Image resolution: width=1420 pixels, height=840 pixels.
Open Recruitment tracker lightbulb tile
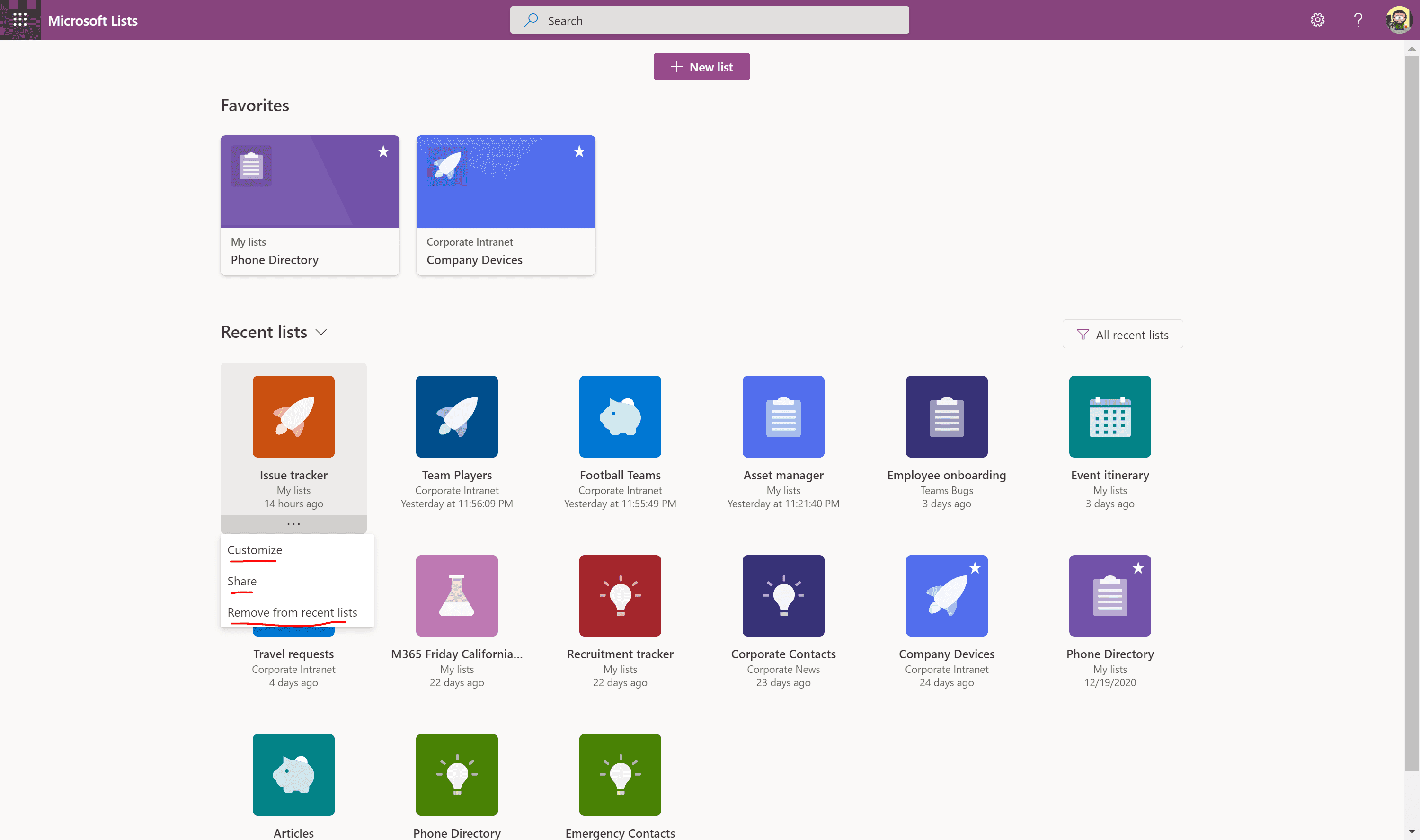[620, 595]
